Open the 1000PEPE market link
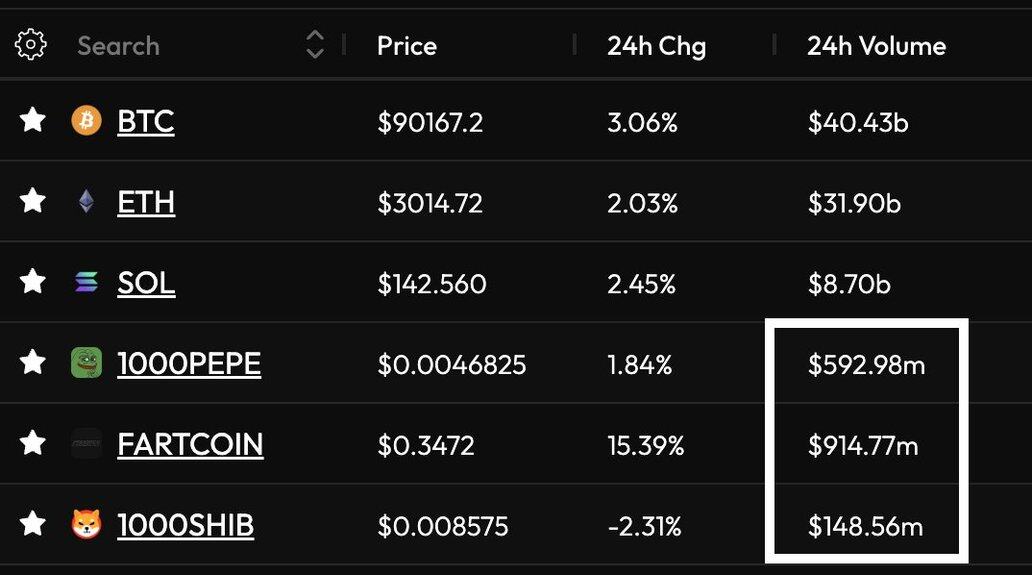 tap(189, 363)
